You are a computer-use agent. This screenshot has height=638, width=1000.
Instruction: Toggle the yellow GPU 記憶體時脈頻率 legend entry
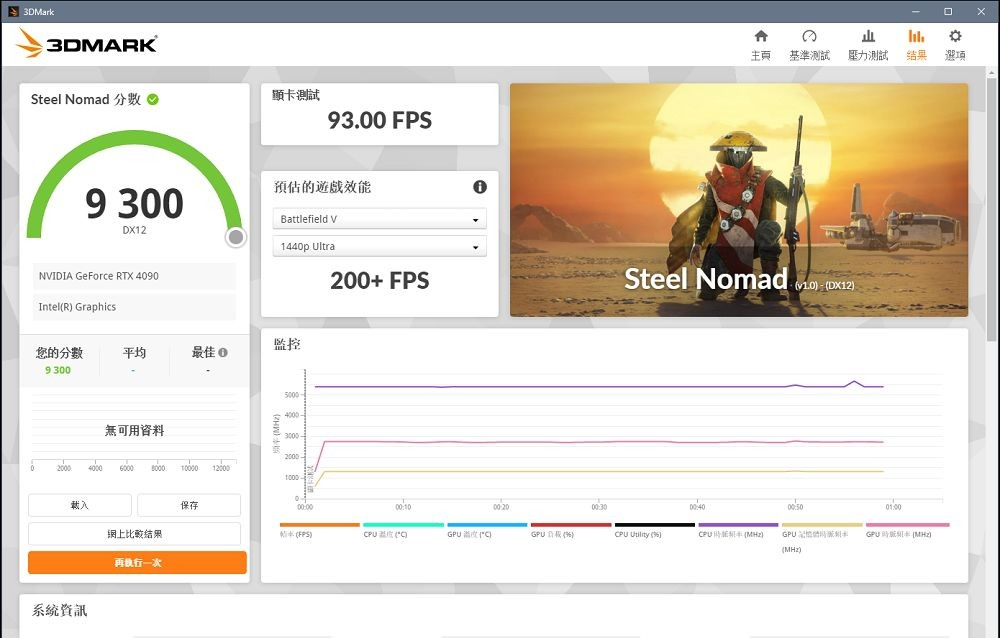822,538
